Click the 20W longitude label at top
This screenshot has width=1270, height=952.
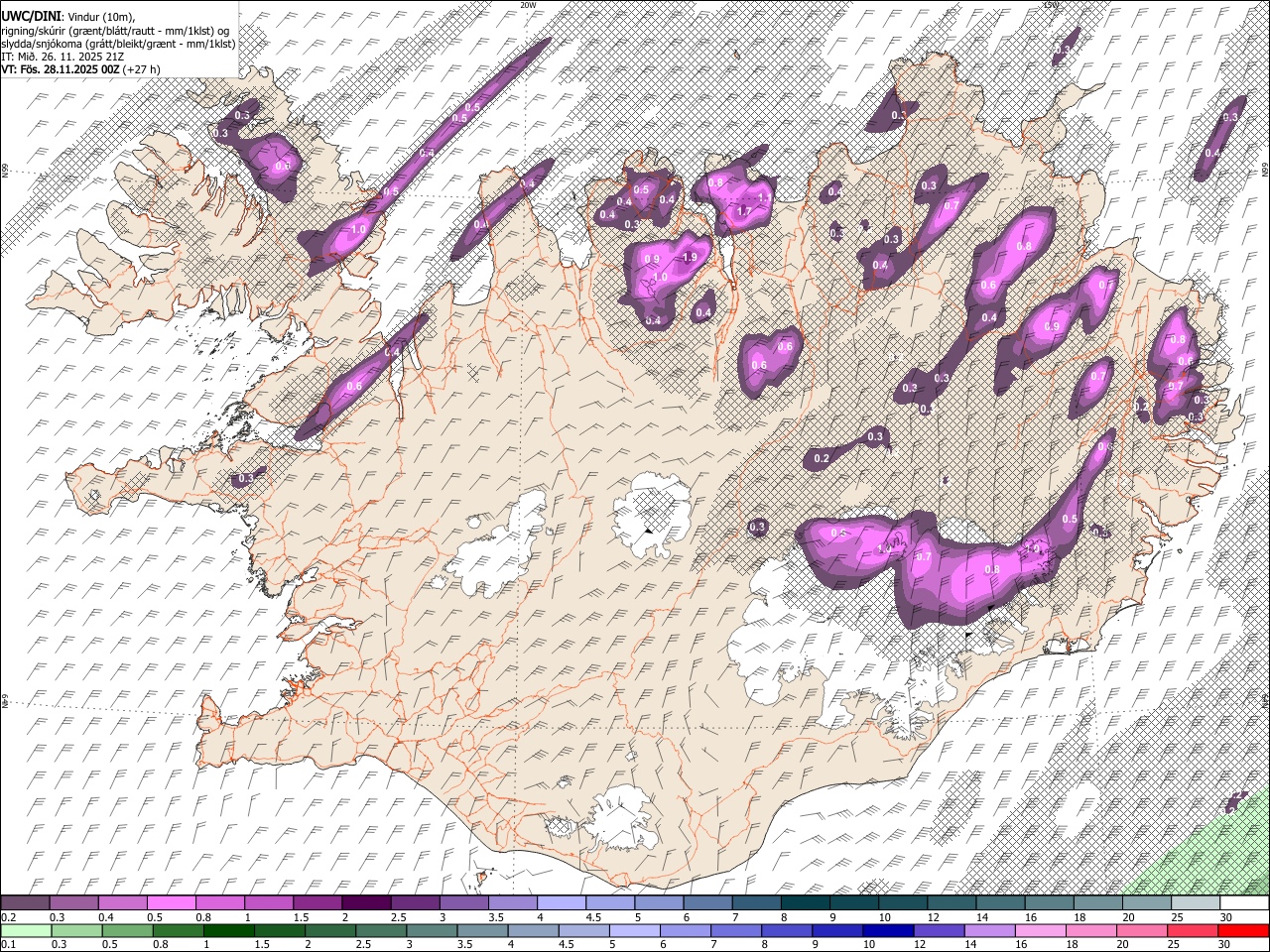528,5
